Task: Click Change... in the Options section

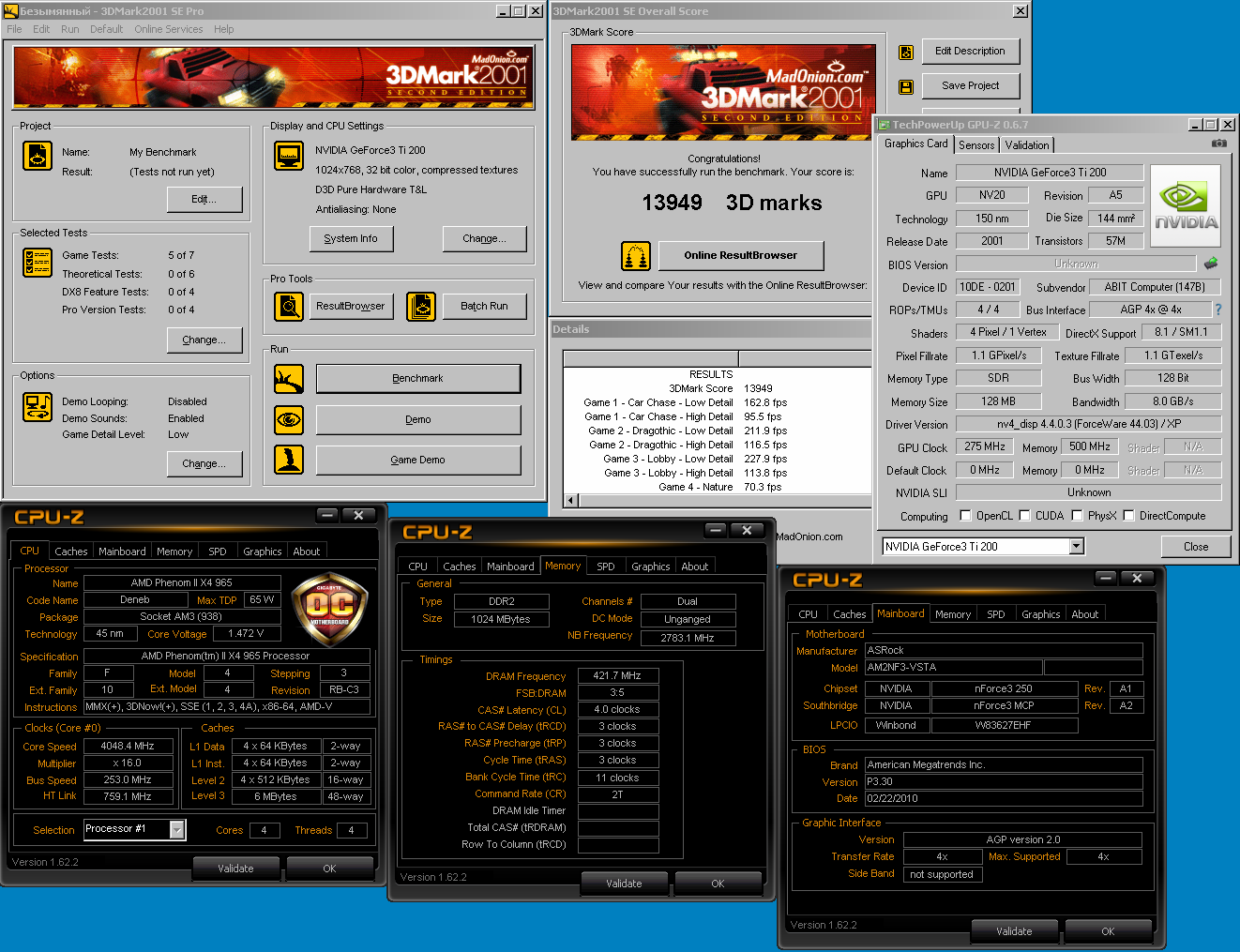Action: 204,464
